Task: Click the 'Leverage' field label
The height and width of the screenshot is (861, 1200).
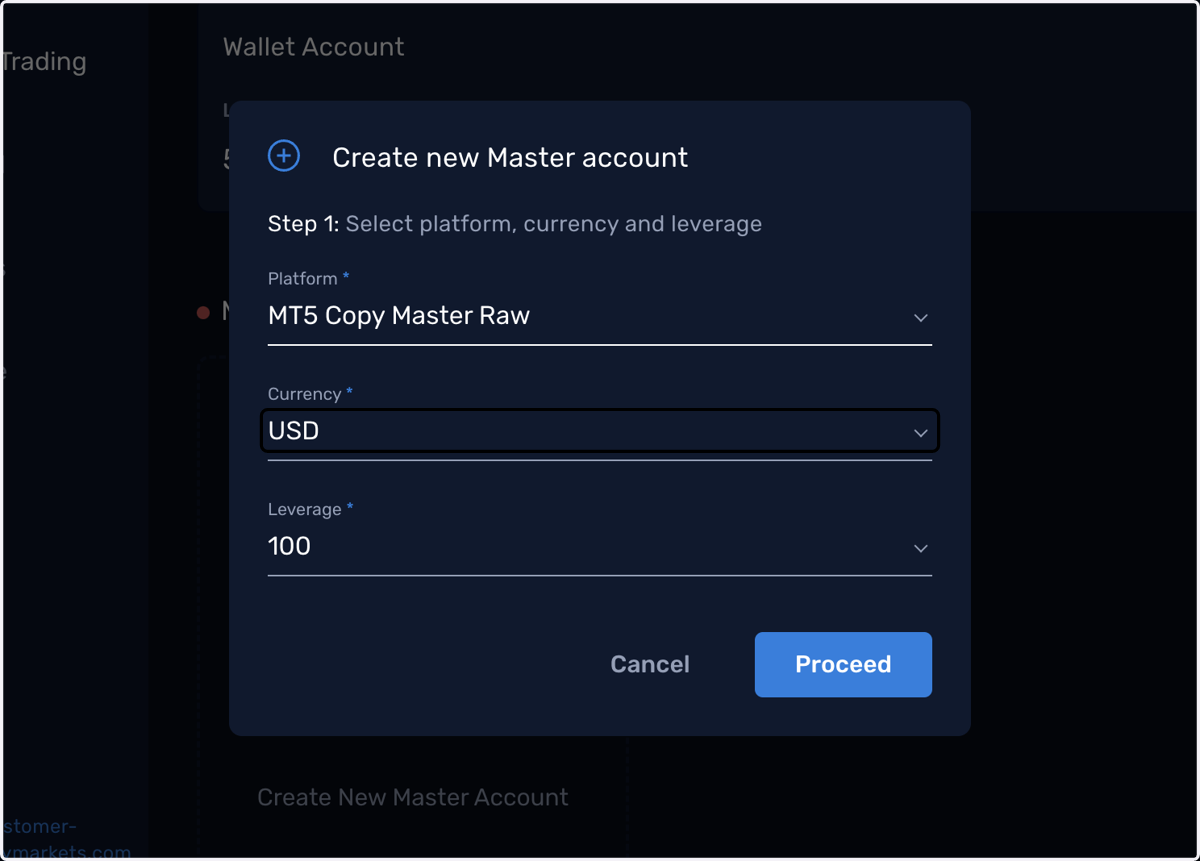Action: 305,509
